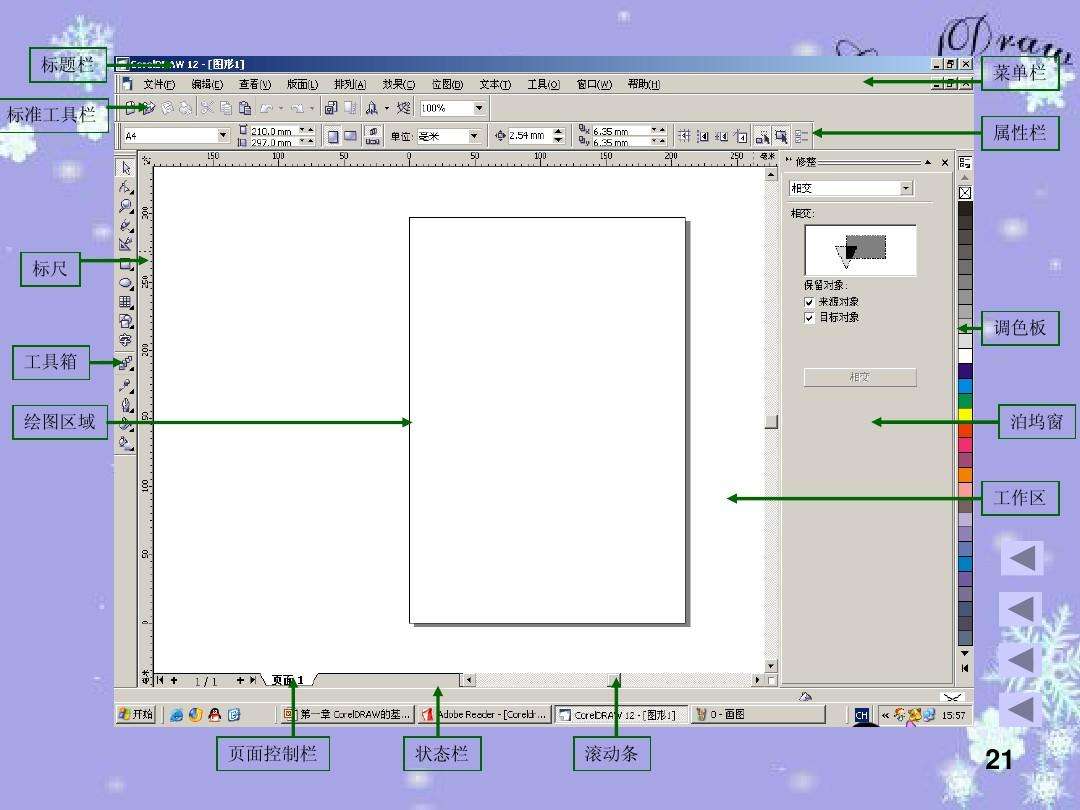Screen dimensions: 1080x810
Task: Click the Application Launcher rocket icon
Action: [371, 108]
